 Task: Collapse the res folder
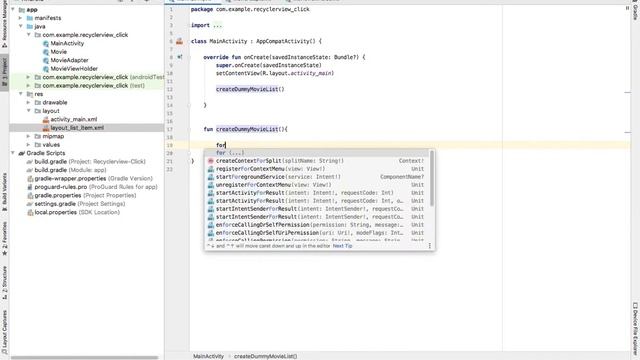coord(21,94)
